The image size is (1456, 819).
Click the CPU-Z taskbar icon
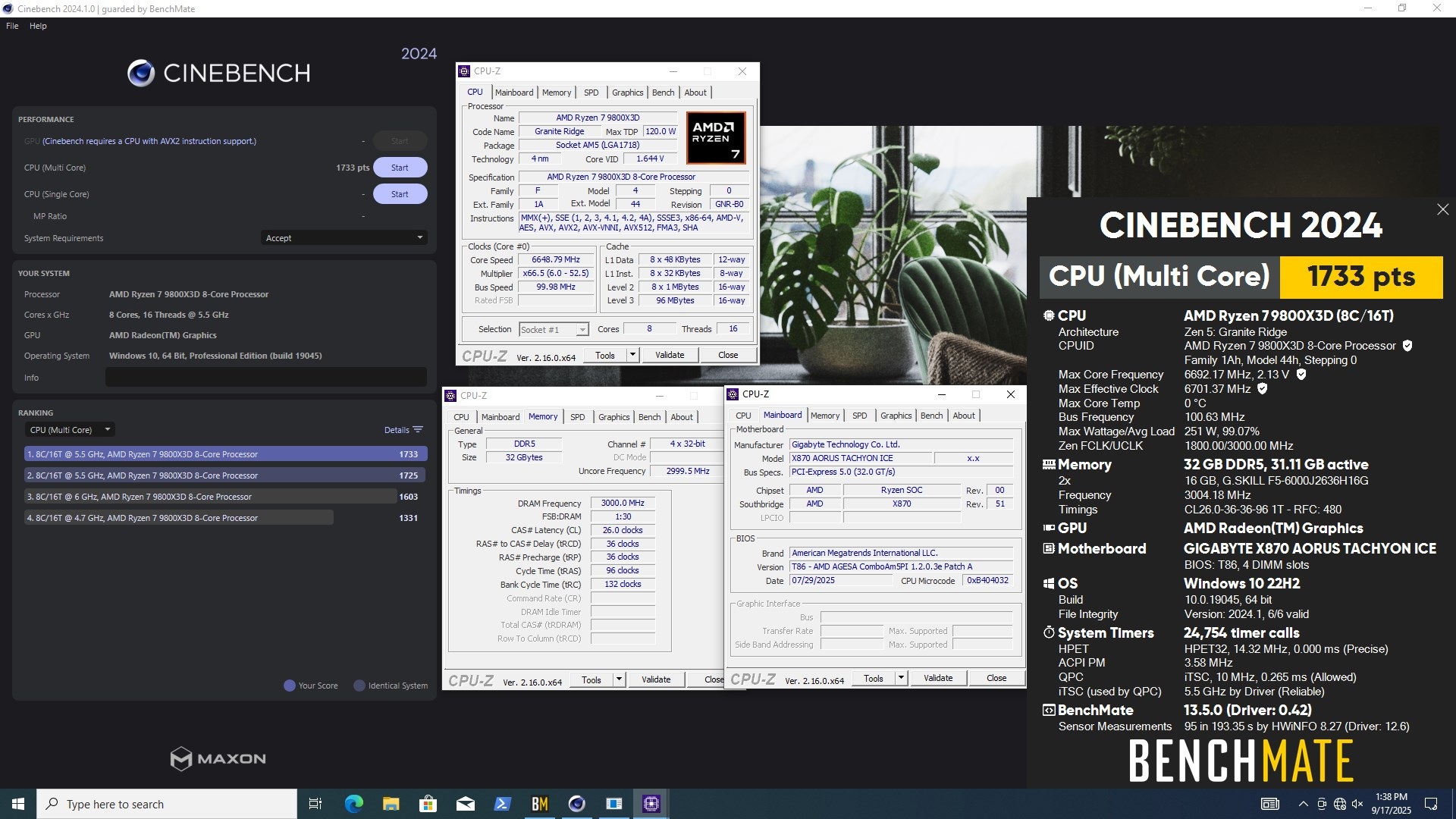(651, 804)
